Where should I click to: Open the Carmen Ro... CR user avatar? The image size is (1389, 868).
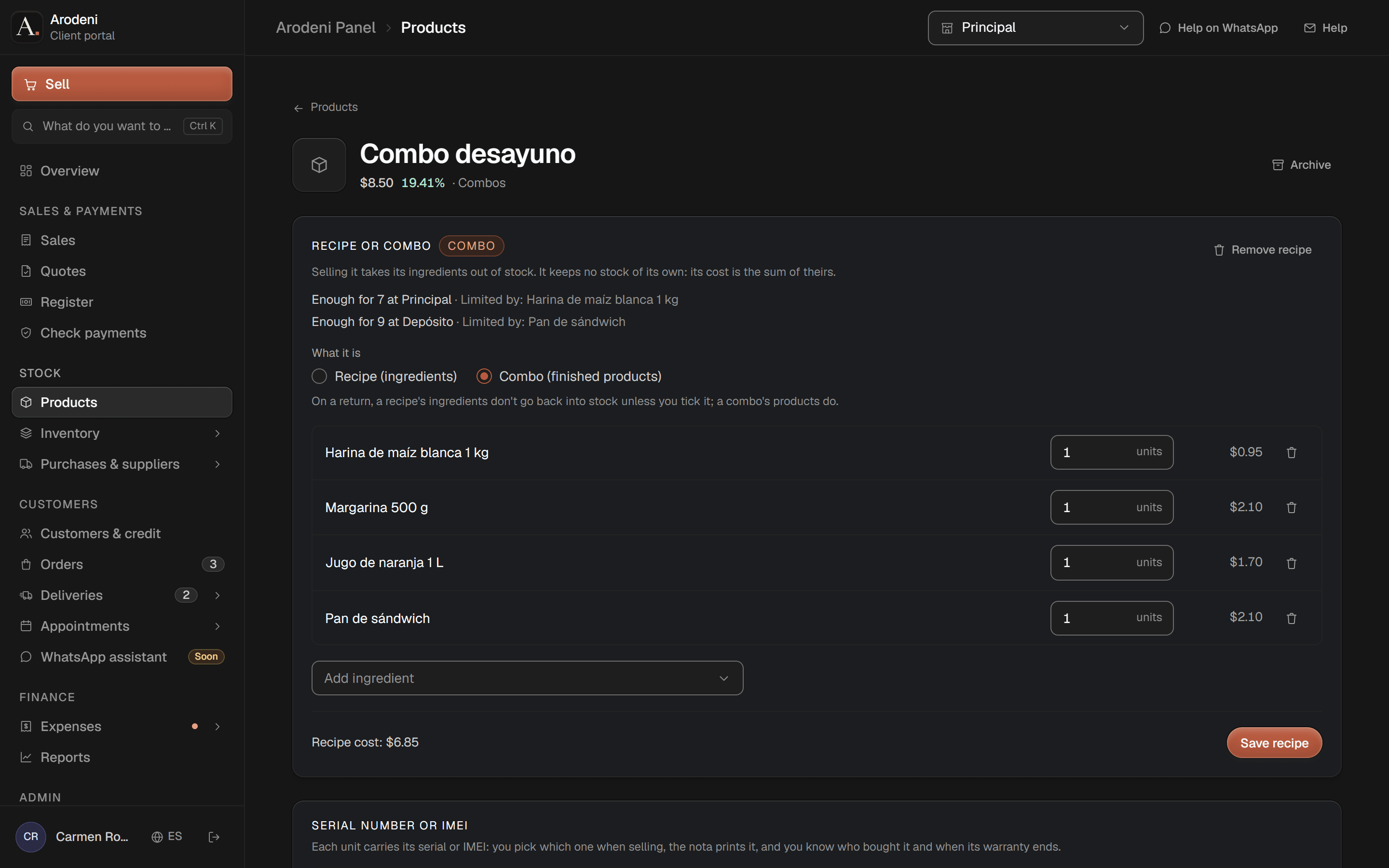[x=31, y=837]
